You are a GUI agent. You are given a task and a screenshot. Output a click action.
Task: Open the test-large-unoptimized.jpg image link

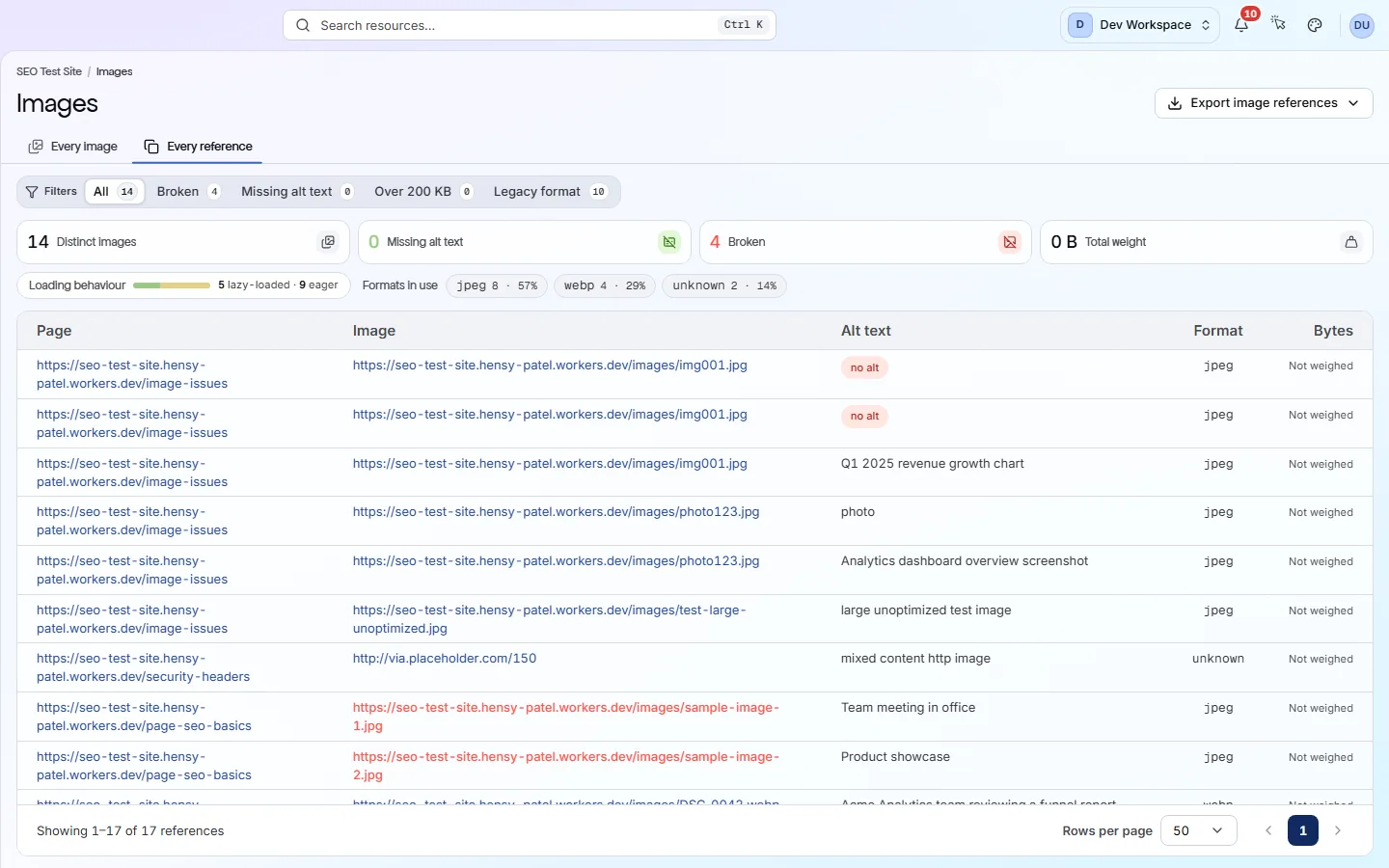(549, 619)
